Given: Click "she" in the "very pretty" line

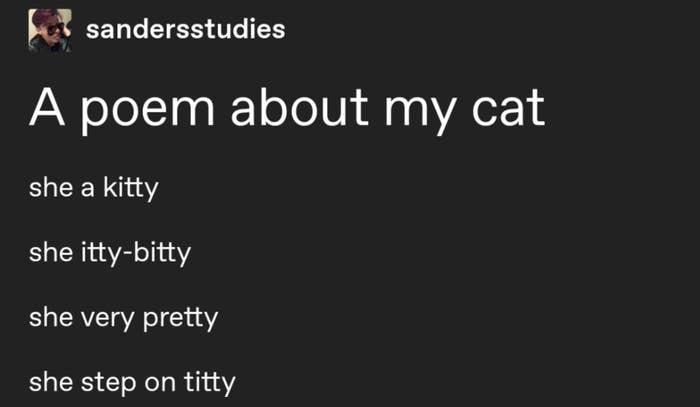Looking at the screenshot, I should (x=51, y=318).
